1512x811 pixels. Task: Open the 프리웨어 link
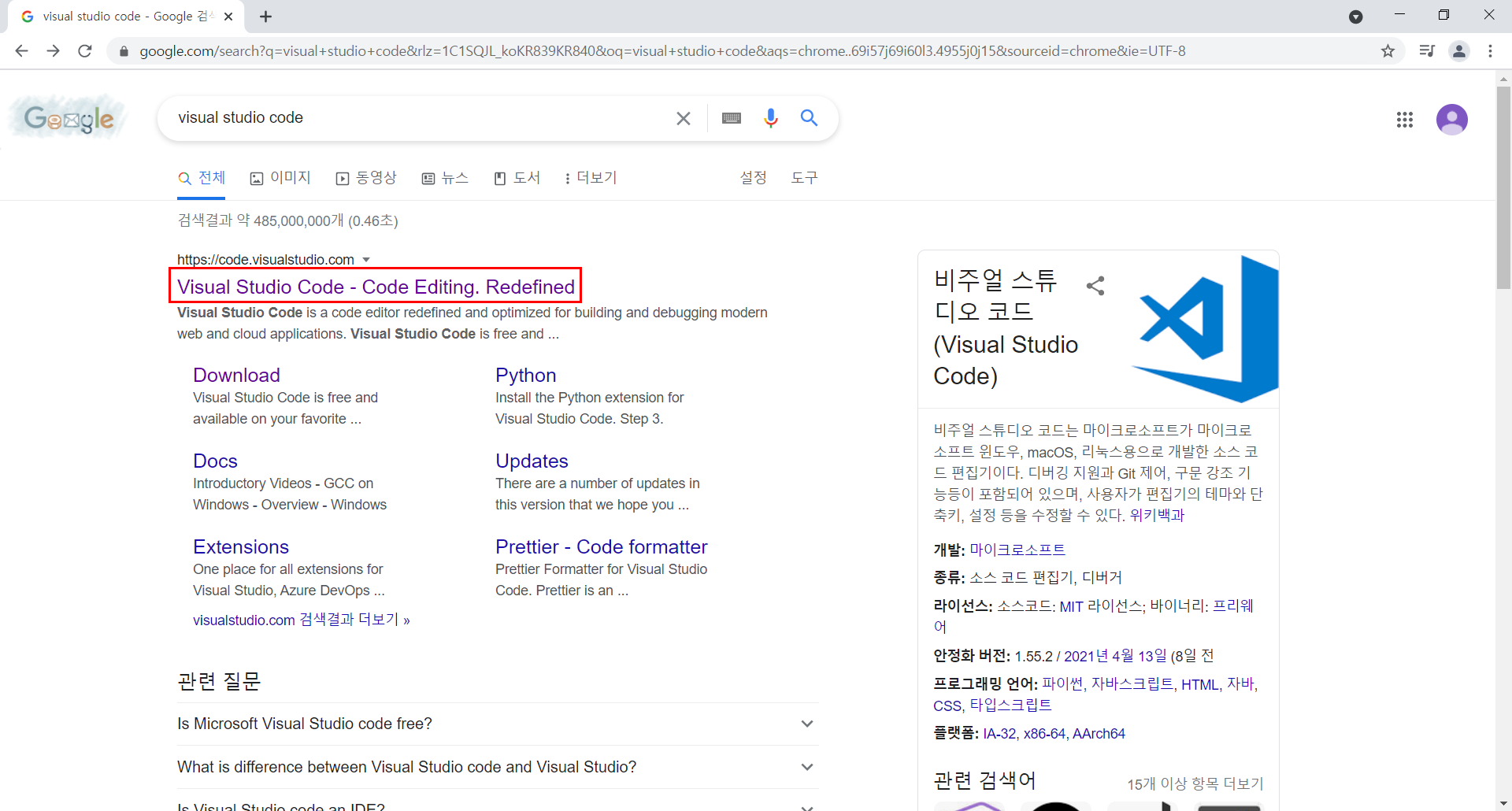pos(1233,606)
